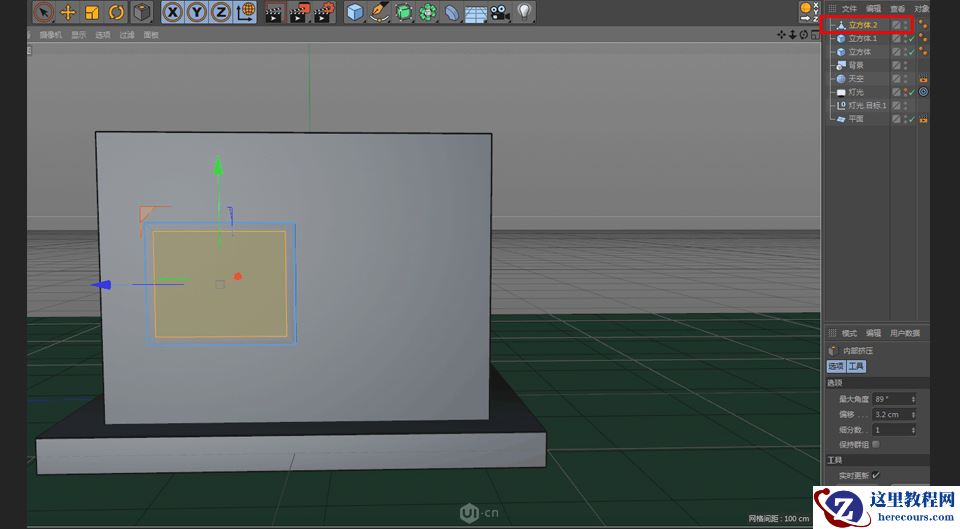Select 灯光 object in list

click(x=856, y=92)
